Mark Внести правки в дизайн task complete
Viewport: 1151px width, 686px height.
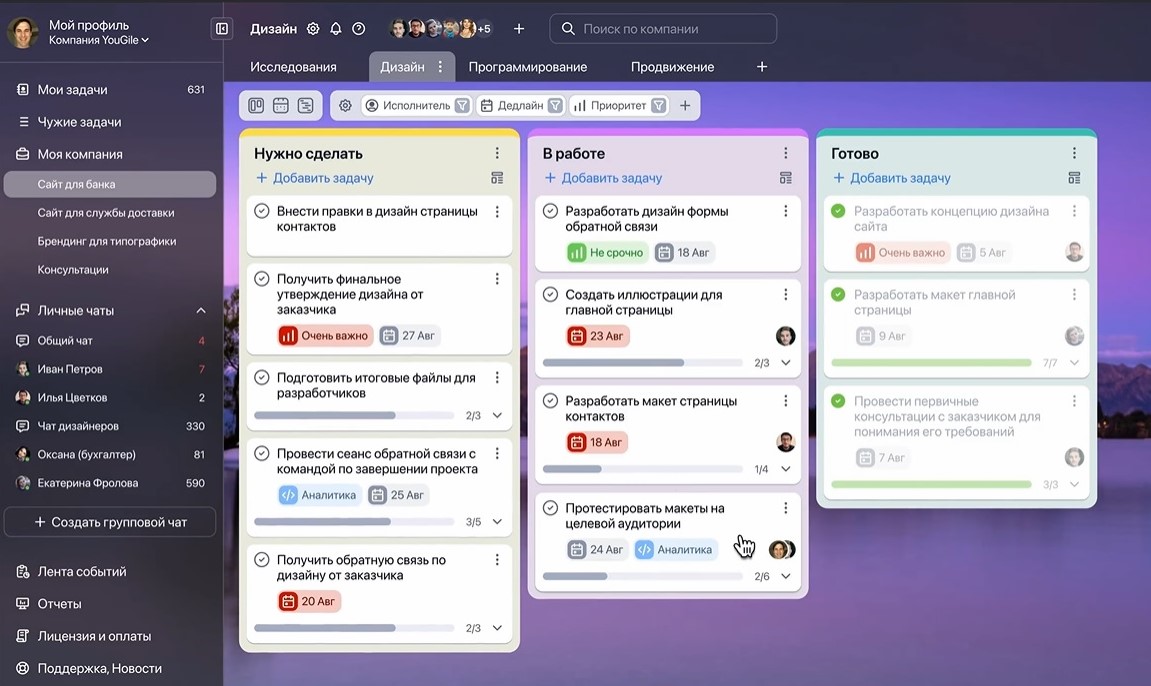262,211
